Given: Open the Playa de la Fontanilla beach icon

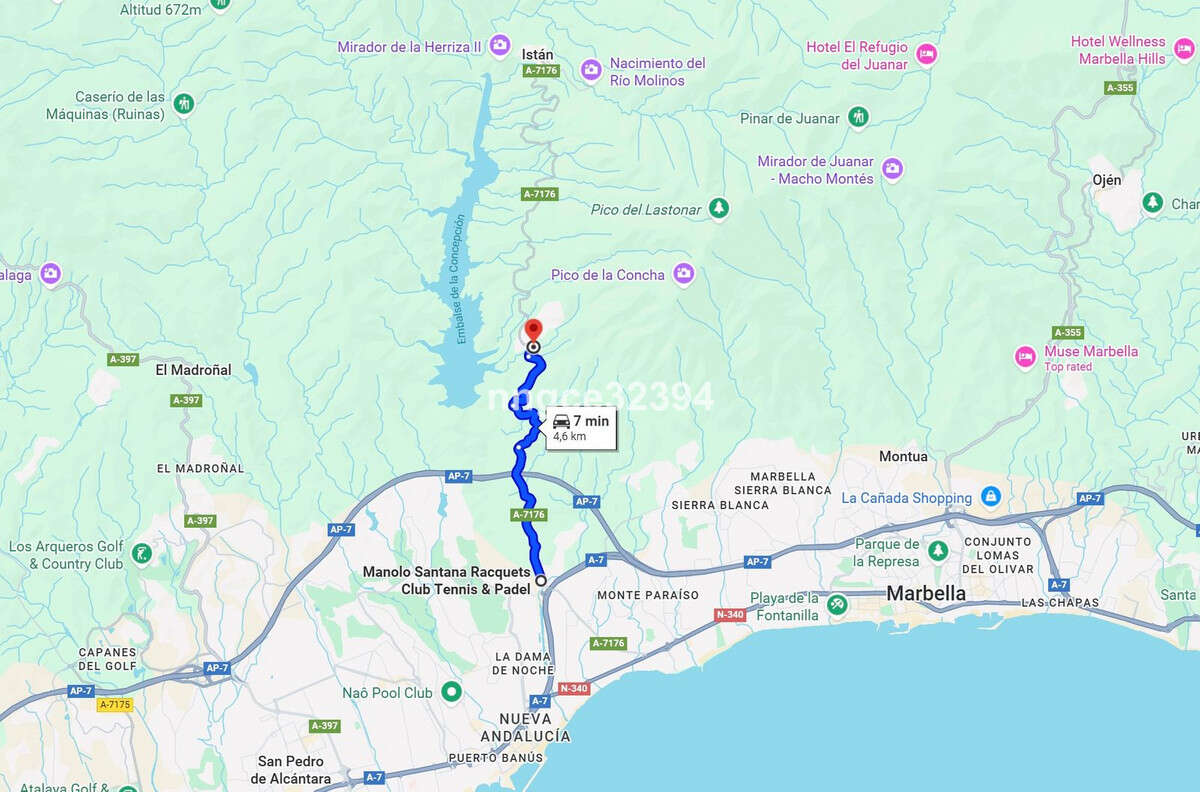Looking at the screenshot, I should pyautogui.click(x=837, y=605).
